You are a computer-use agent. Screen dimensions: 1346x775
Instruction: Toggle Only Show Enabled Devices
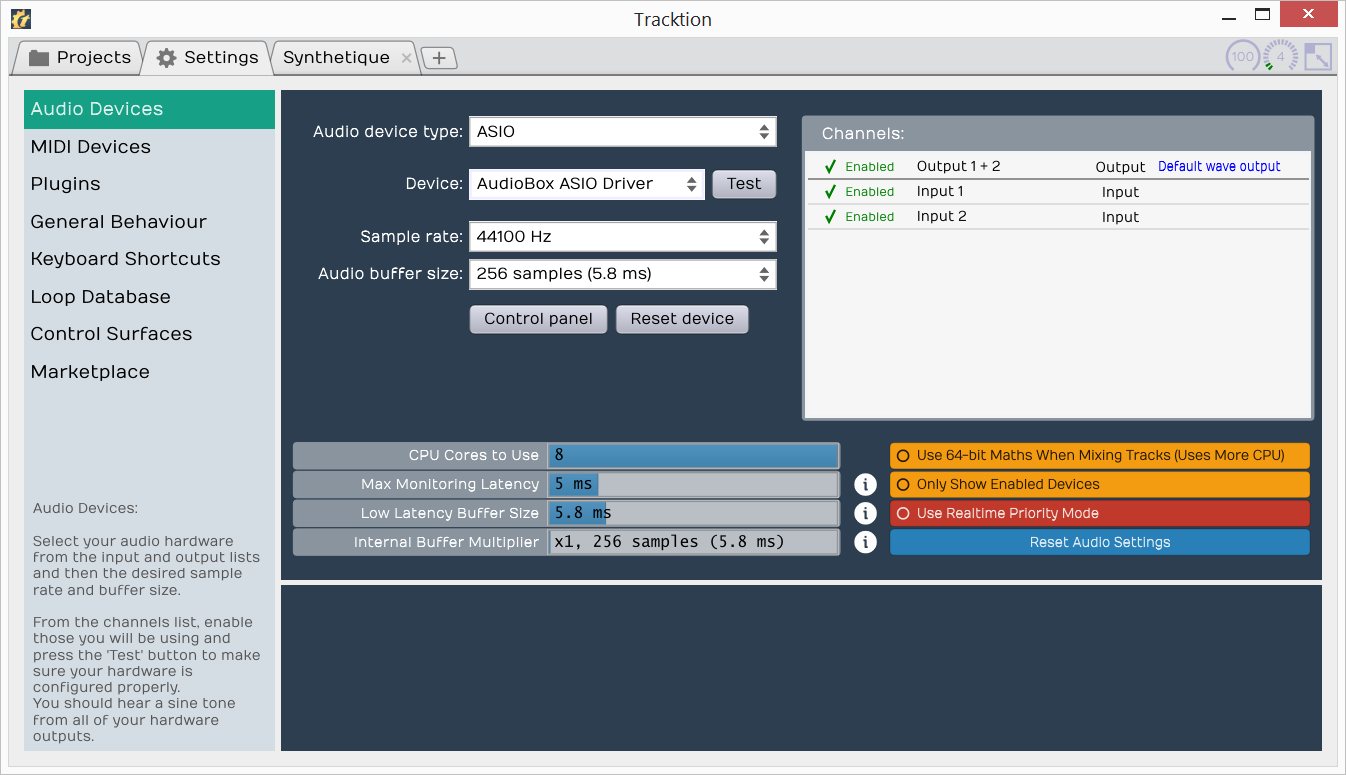[1099, 484]
